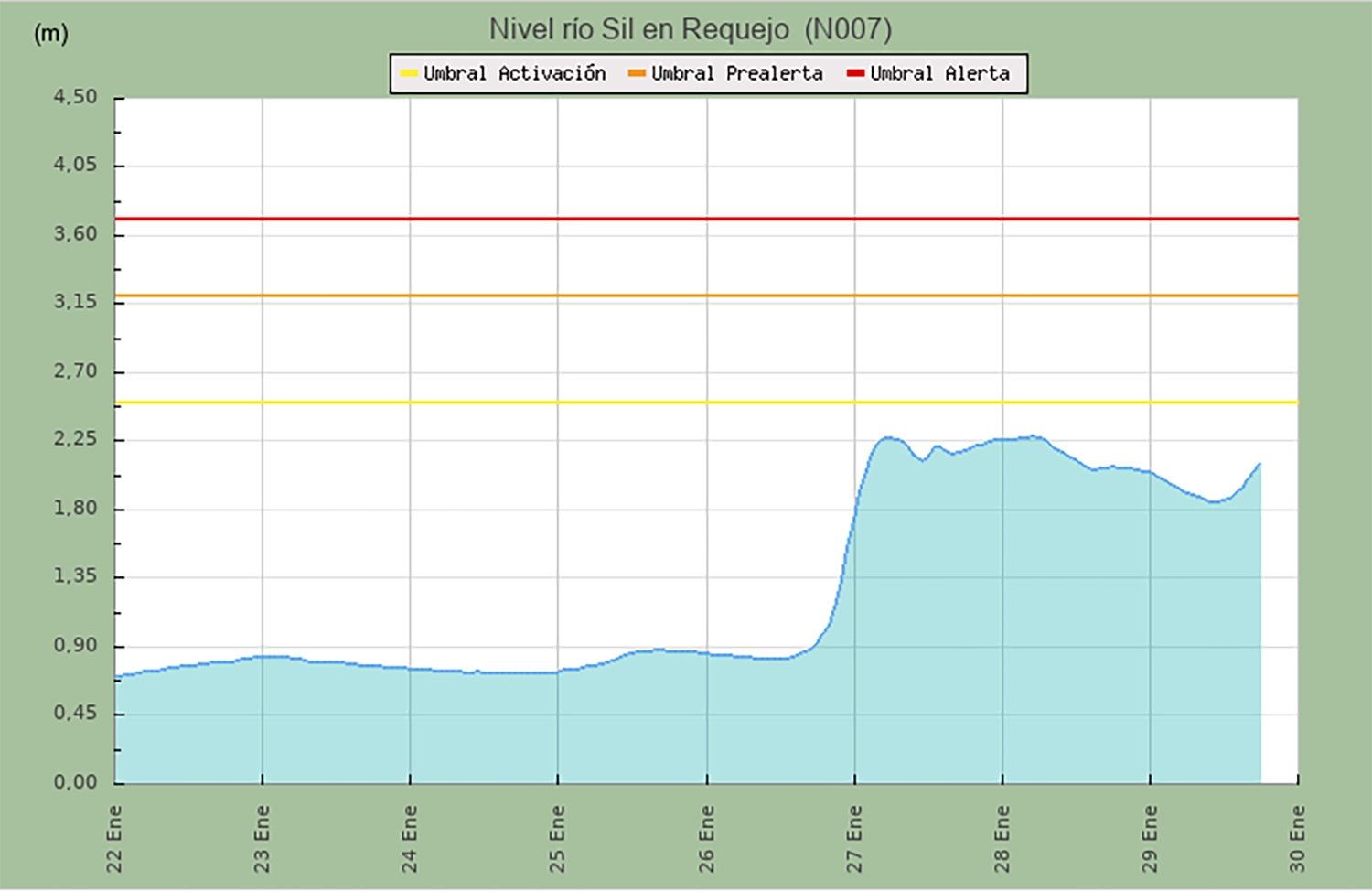
Task: Select the 22 Ene date label
Action: [114, 838]
